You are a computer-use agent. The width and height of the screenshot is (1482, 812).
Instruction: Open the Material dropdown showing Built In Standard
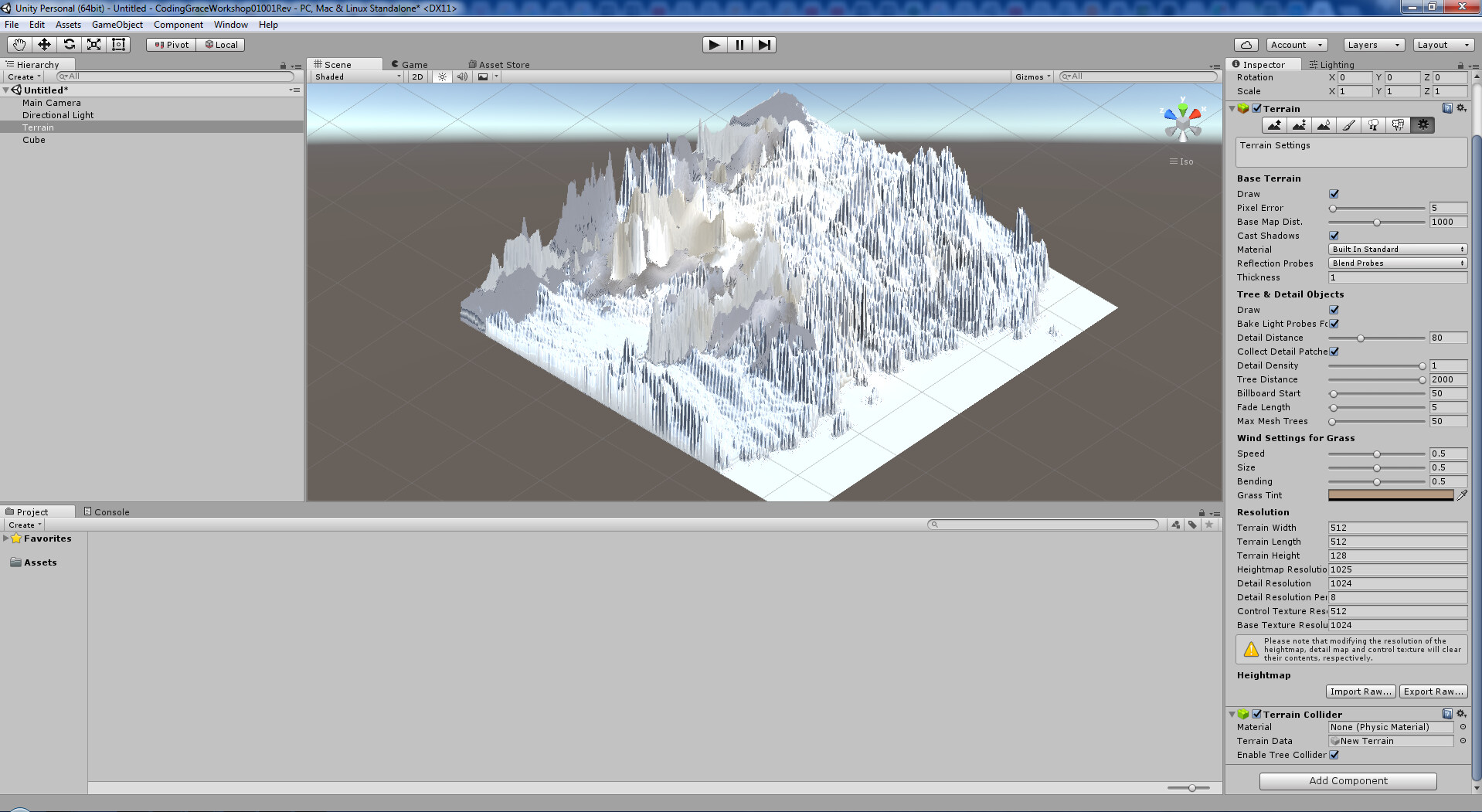point(1397,249)
